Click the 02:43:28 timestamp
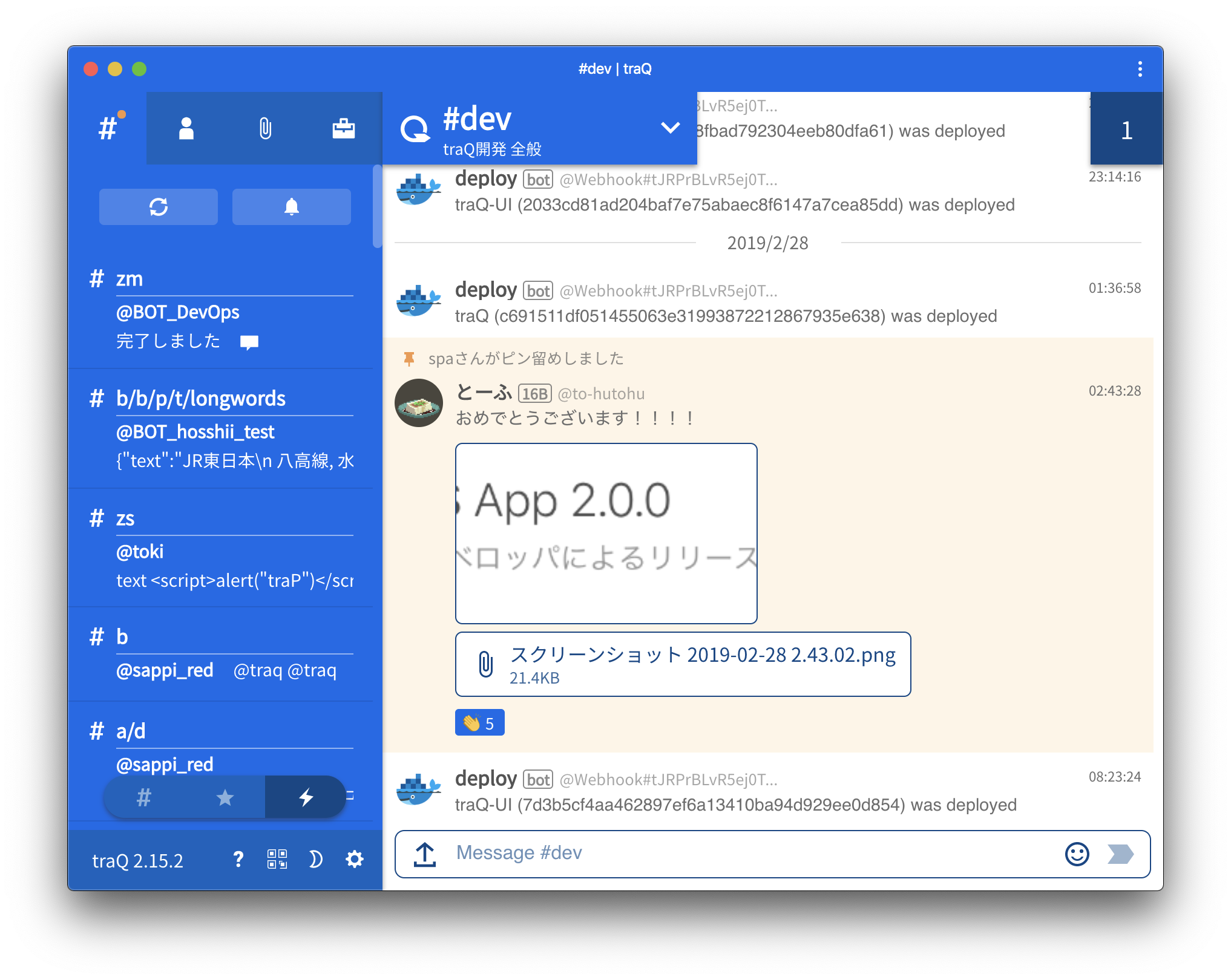This screenshot has width=1231, height=980. [x=1115, y=391]
